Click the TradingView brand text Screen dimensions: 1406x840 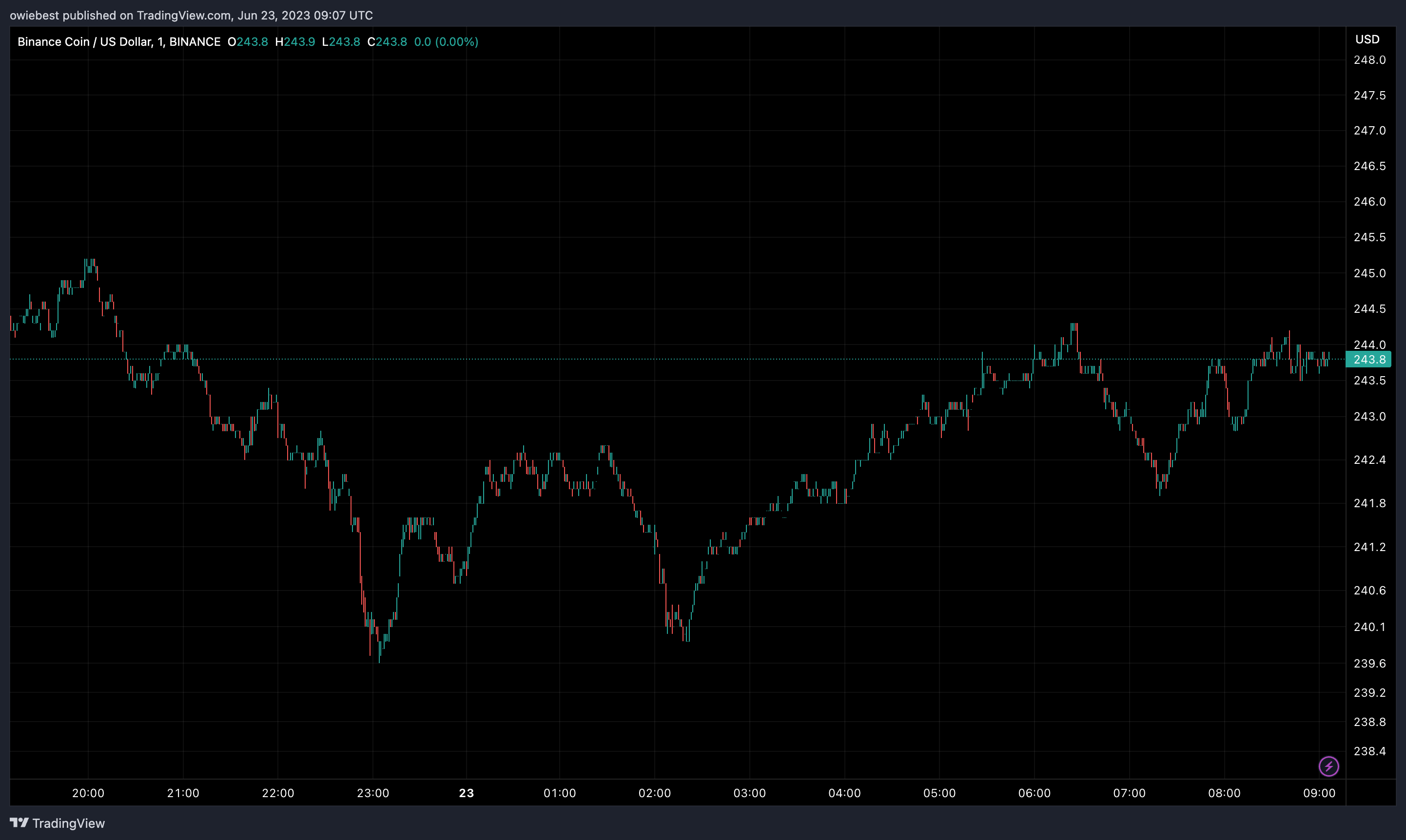(x=69, y=823)
